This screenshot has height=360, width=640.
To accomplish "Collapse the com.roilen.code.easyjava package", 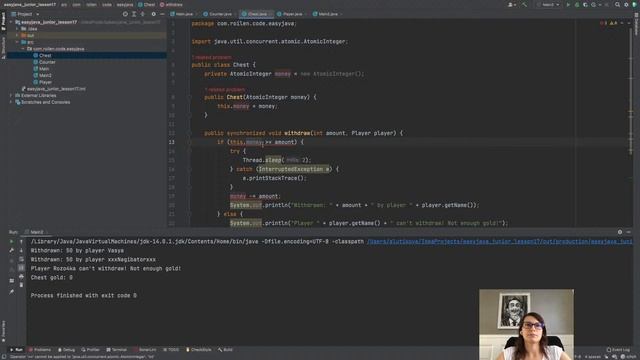I will tap(23, 49).
